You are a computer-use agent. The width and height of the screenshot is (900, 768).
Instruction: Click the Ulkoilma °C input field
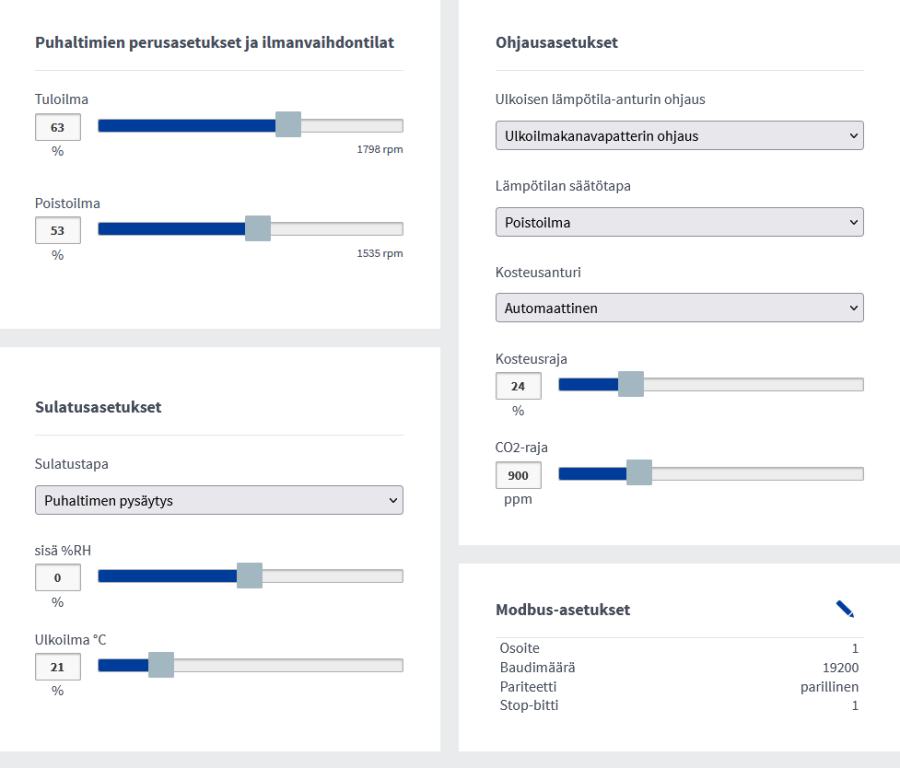[x=58, y=667]
